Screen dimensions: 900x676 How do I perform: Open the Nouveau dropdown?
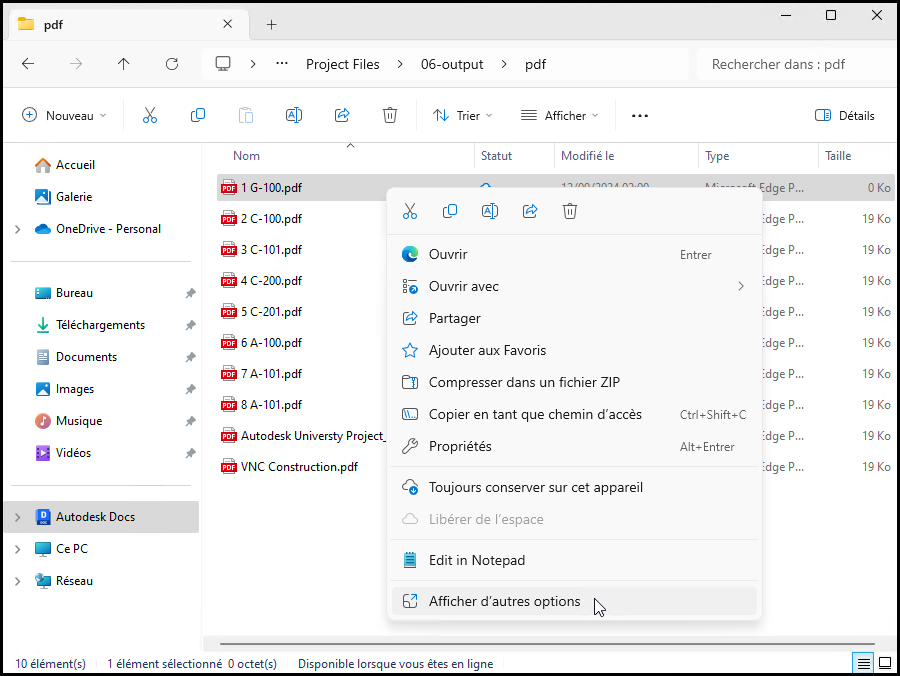pos(64,115)
